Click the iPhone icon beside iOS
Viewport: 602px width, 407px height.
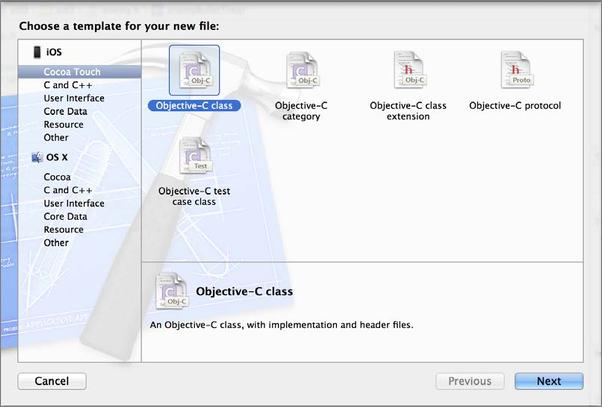[x=37, y=52]
